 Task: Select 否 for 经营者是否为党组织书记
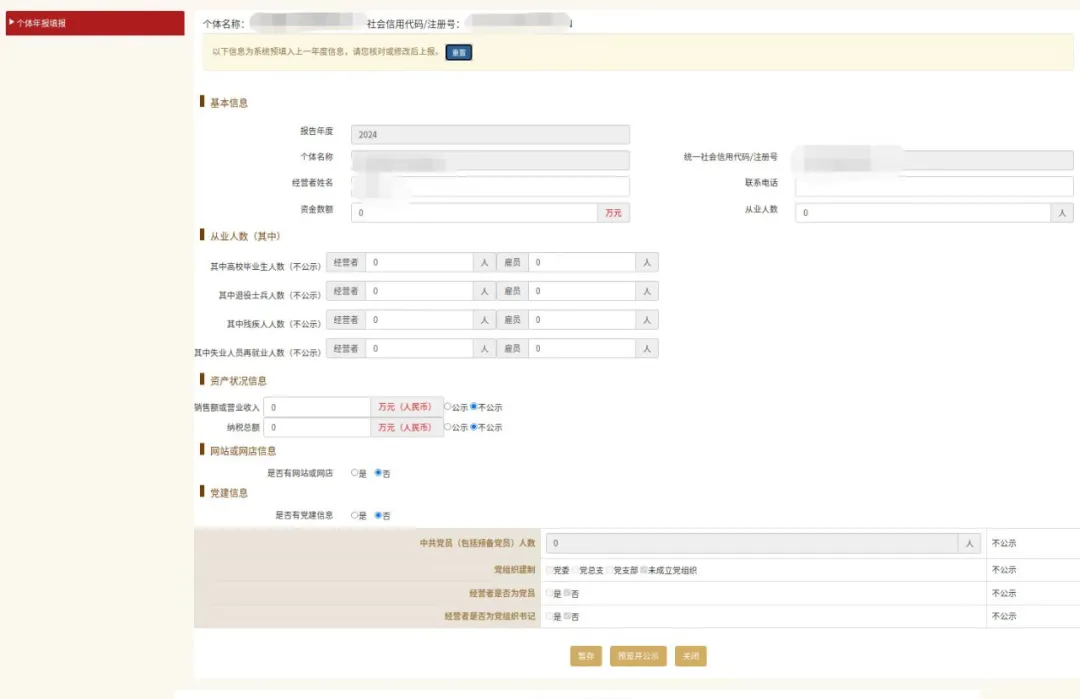pos(567,617)
